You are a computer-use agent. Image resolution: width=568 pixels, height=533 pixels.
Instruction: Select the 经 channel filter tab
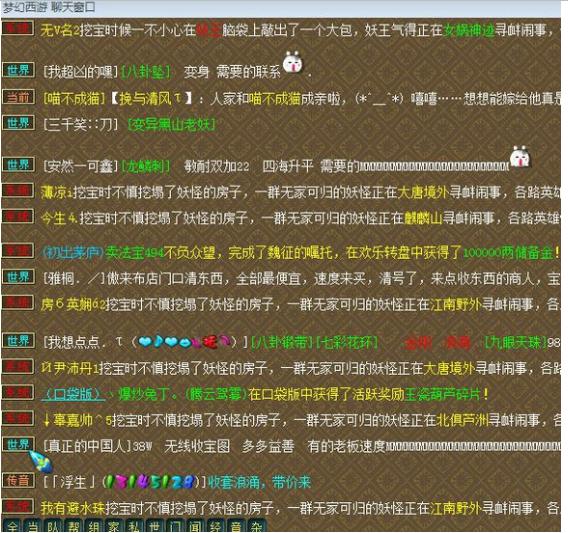[215, 526]
